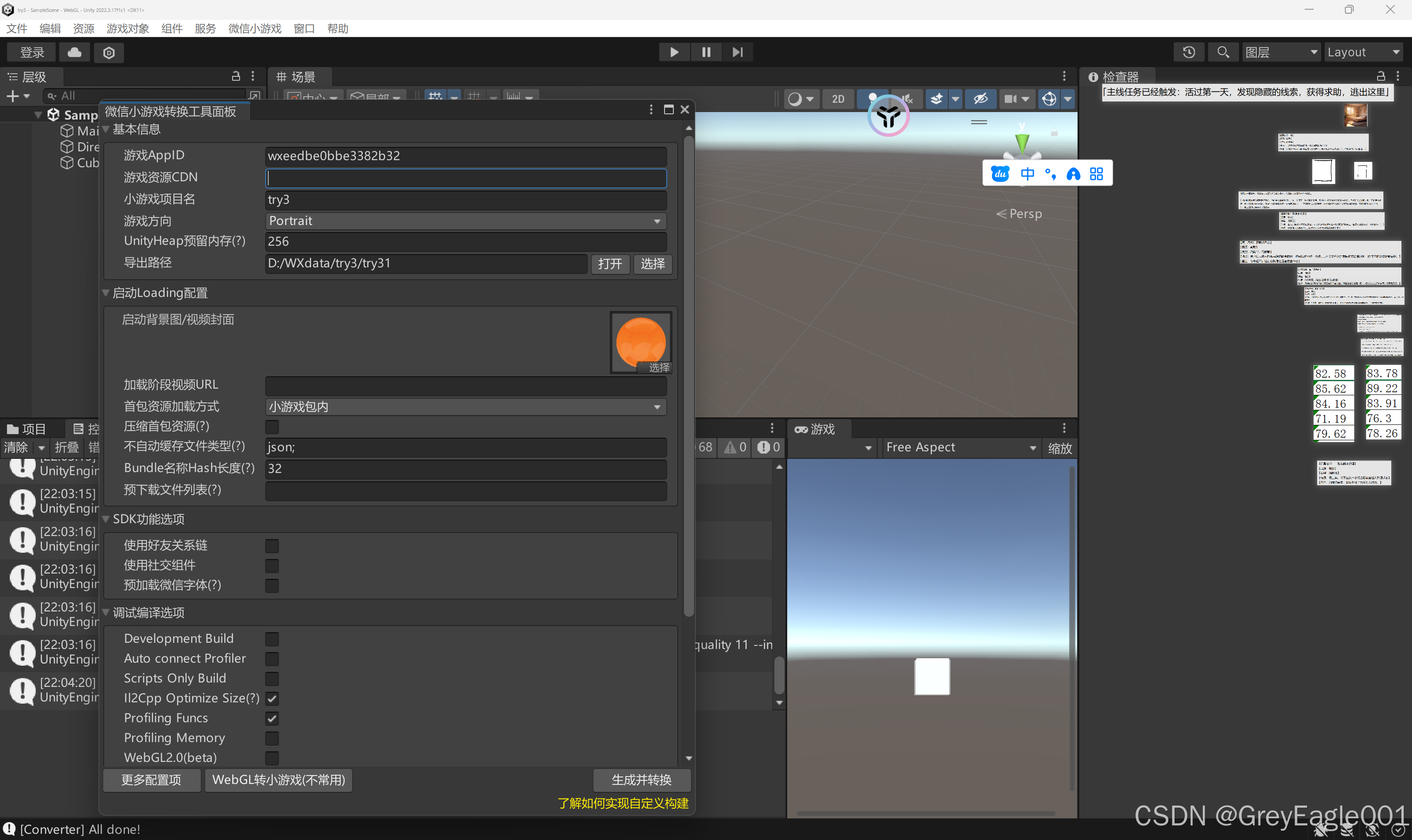The image size is (1412, 840).
Task: Click the Play button in toolbar
Action: [674, 52]
